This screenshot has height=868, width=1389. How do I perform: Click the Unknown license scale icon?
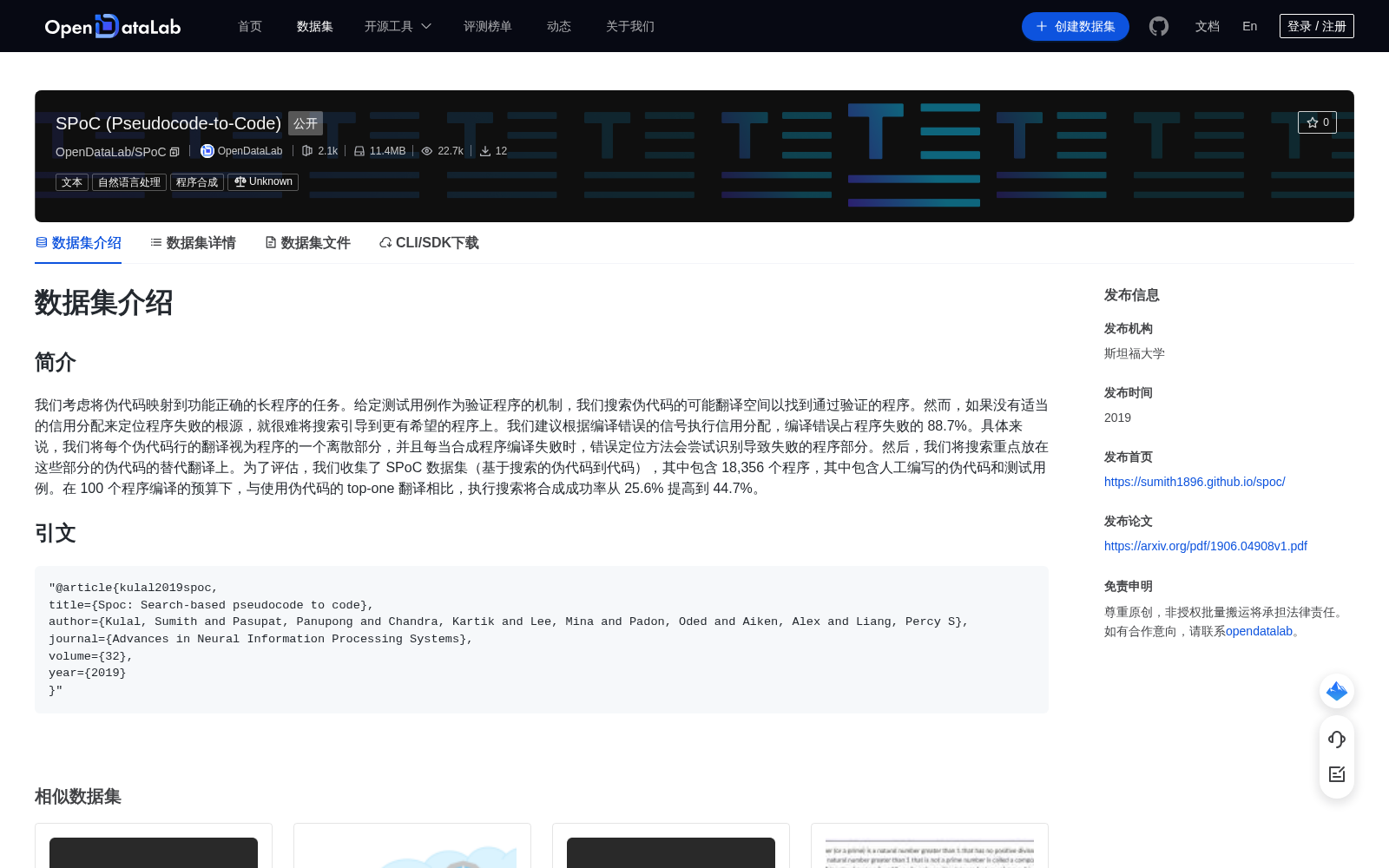point(240,181)
